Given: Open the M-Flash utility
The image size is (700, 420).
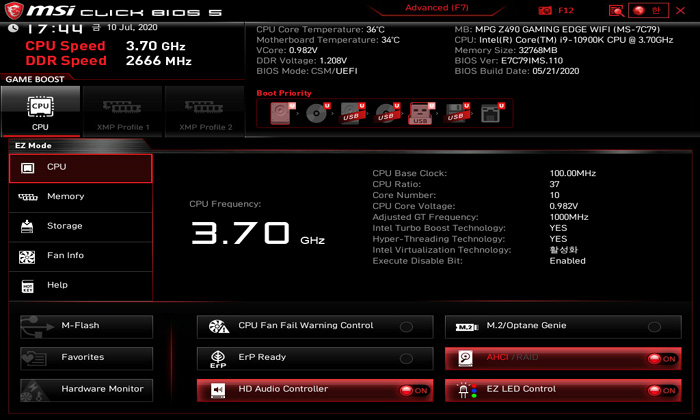Looking at the screenshot, I should point(86,327).
